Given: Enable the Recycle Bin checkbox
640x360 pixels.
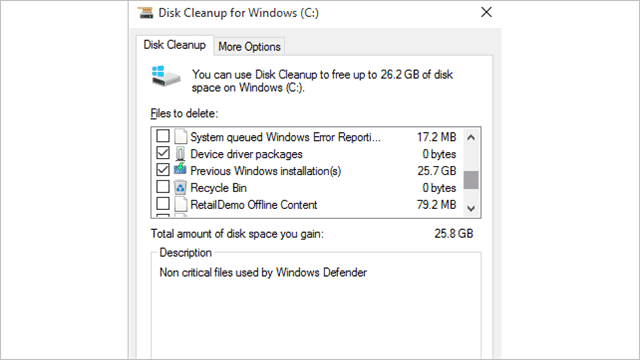Looking at the screenshot, I should pos(163,187).
